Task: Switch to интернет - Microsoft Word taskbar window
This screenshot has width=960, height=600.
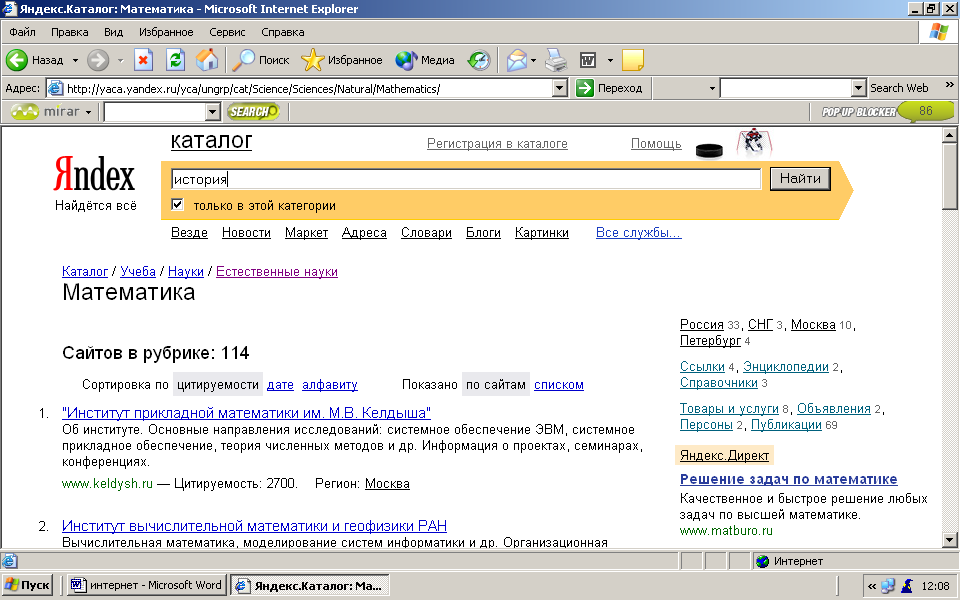Action: [146, 585]
